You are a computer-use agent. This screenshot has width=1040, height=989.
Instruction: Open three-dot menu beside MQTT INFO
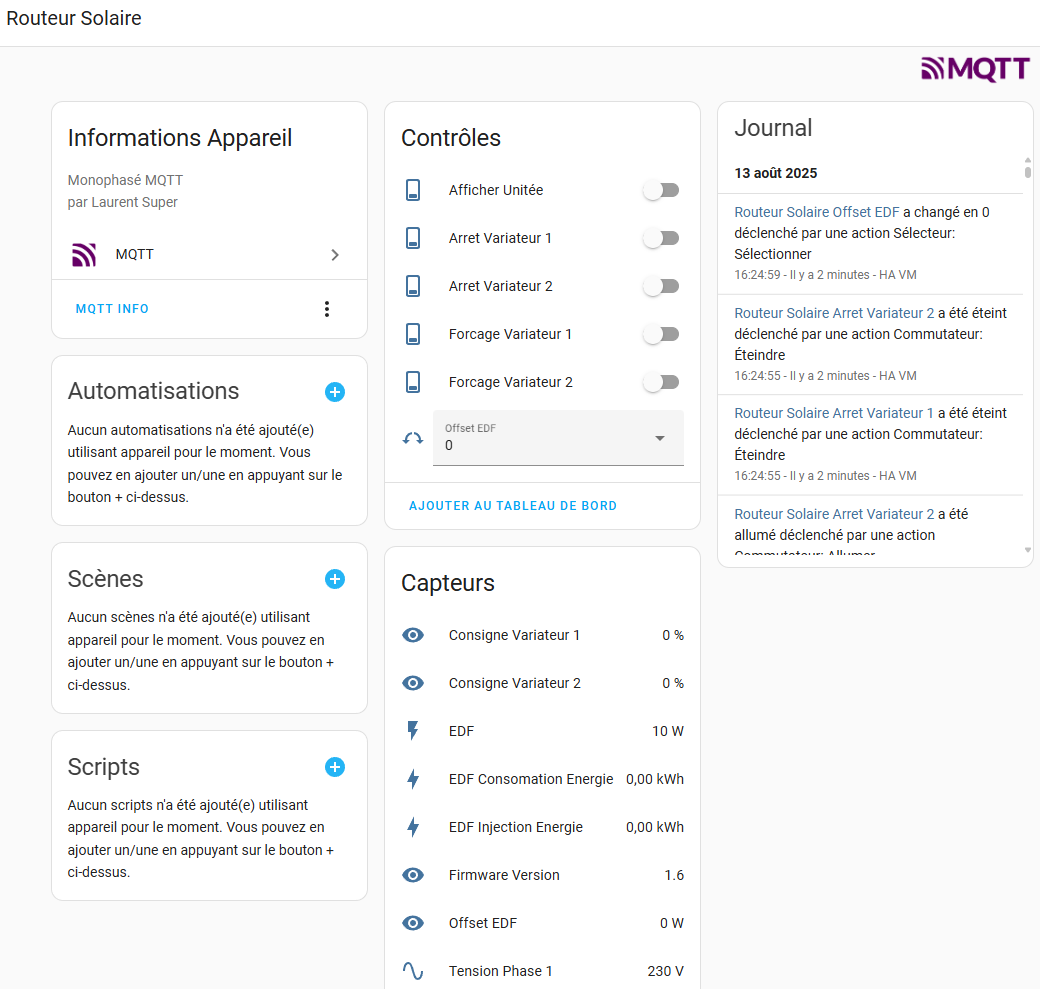(326, 309)
